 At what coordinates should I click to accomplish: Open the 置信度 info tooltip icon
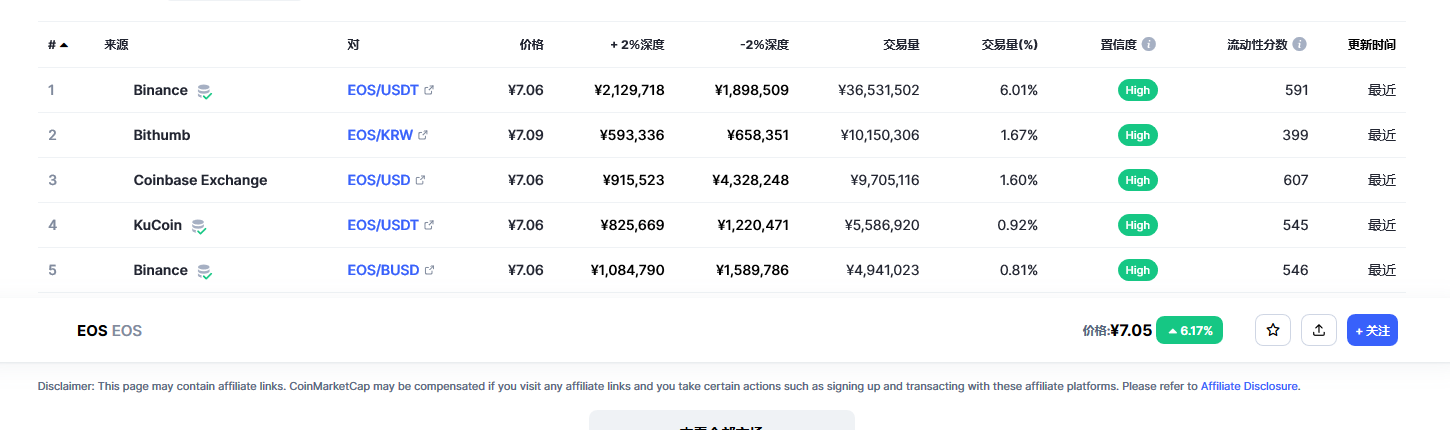[x=1149, y=44]
